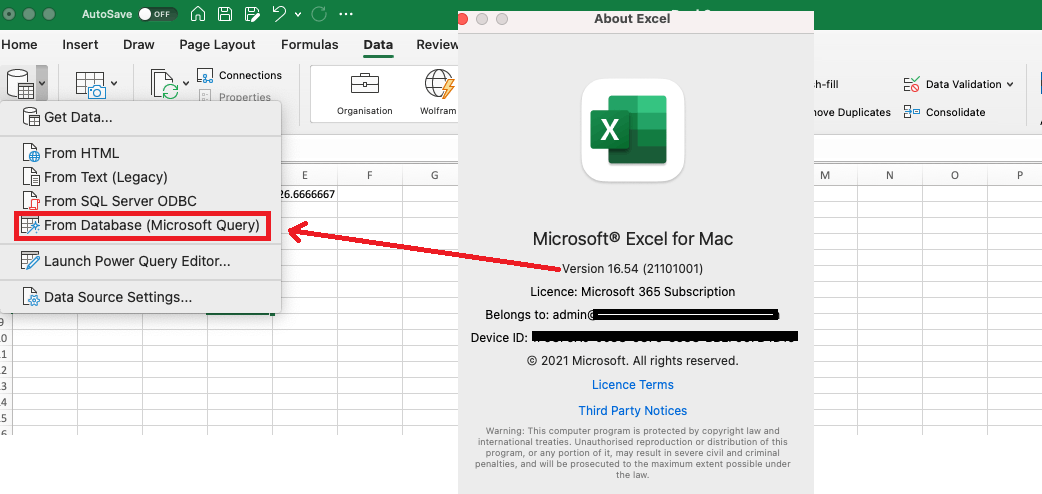Image resolution: width=1042 pixels, height=494 pixels.
Task: Click the greyed Redo icon
Action: 319,14
